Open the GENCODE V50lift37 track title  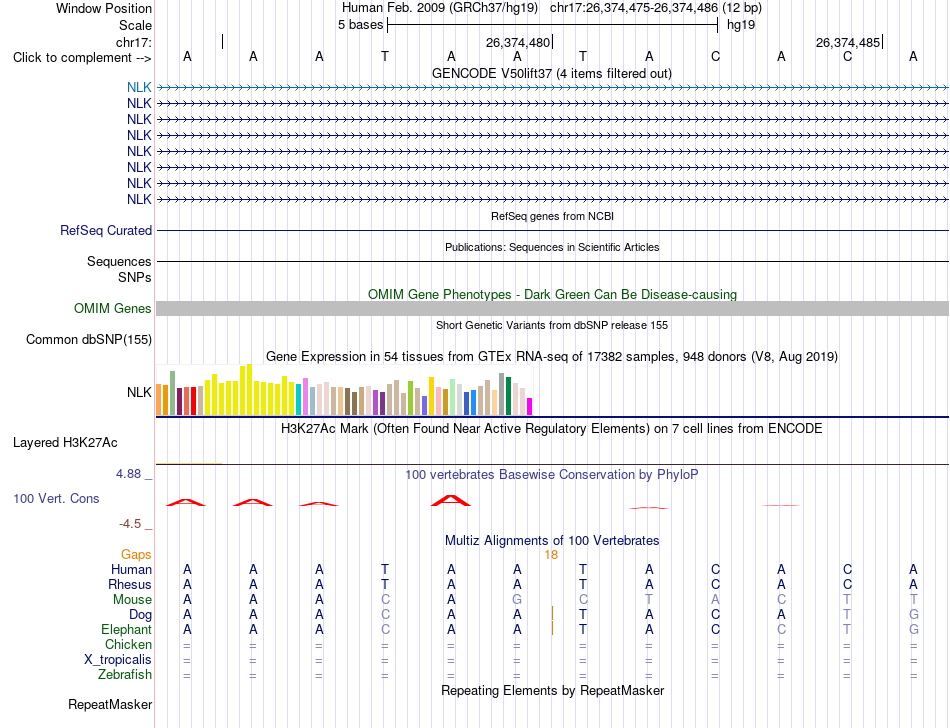tap(551, 73)
